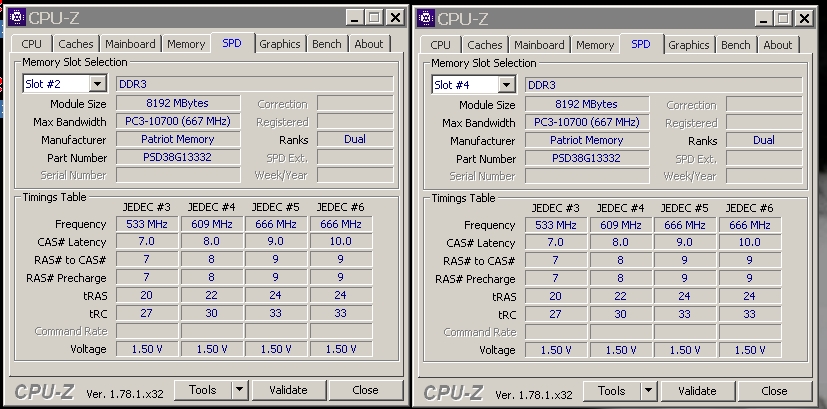Open the CPU tab in right window
Image resolution: width=827 pixels, height=409 pixels.
[440, 45]
